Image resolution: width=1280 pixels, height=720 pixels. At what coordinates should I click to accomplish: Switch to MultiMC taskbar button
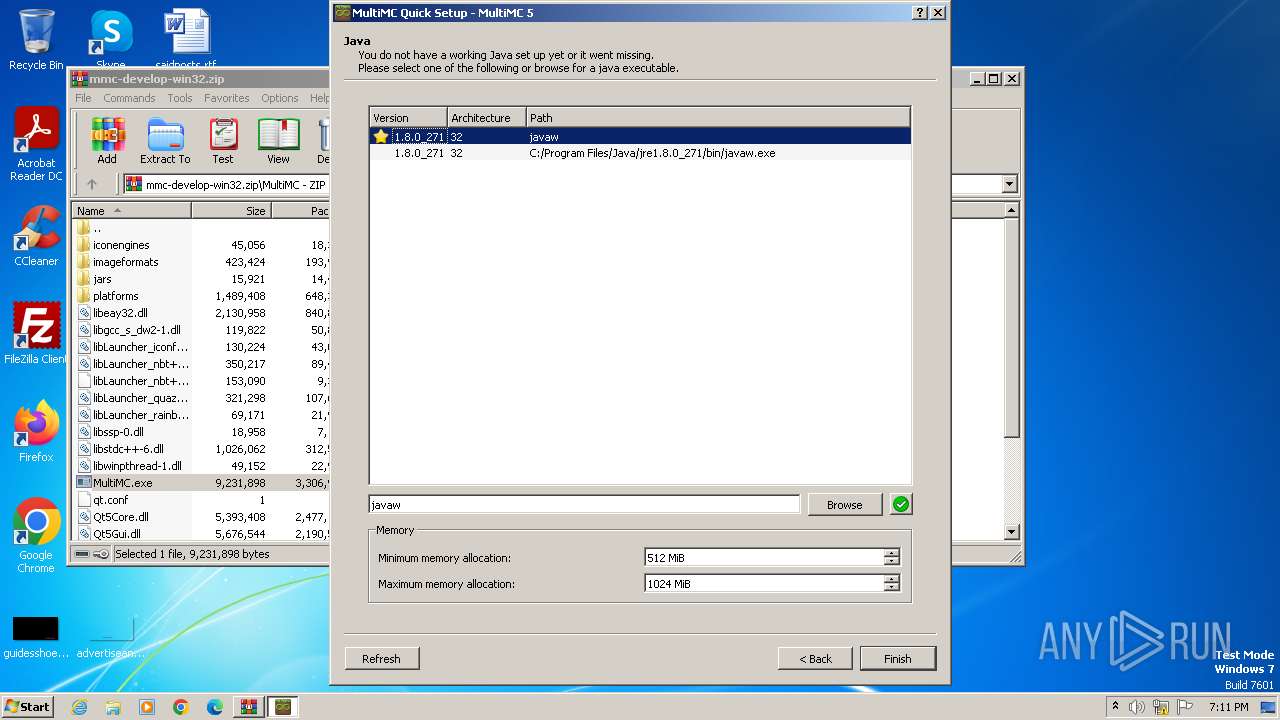tap(283, 707)
